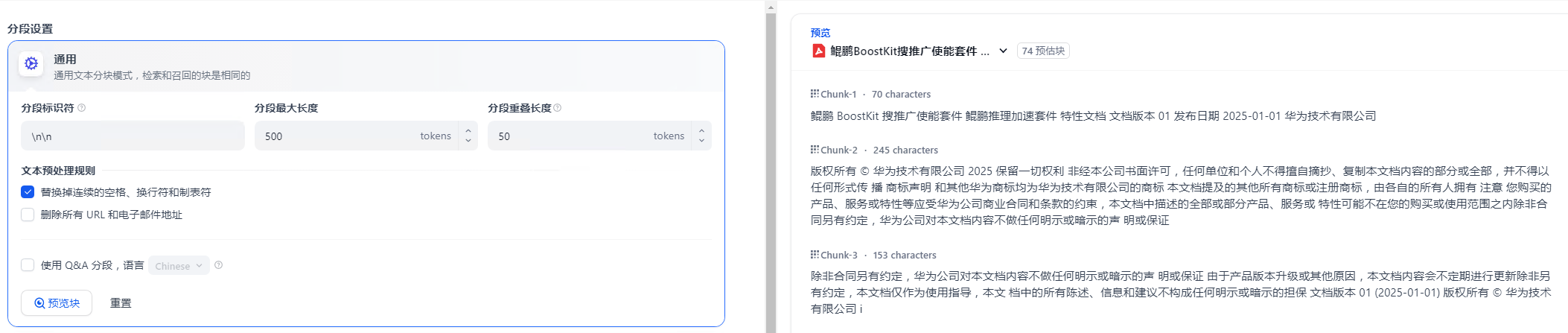Click the 重置 button
Image resolution: width=1568 pixels, height=333 pixels.
121,303
